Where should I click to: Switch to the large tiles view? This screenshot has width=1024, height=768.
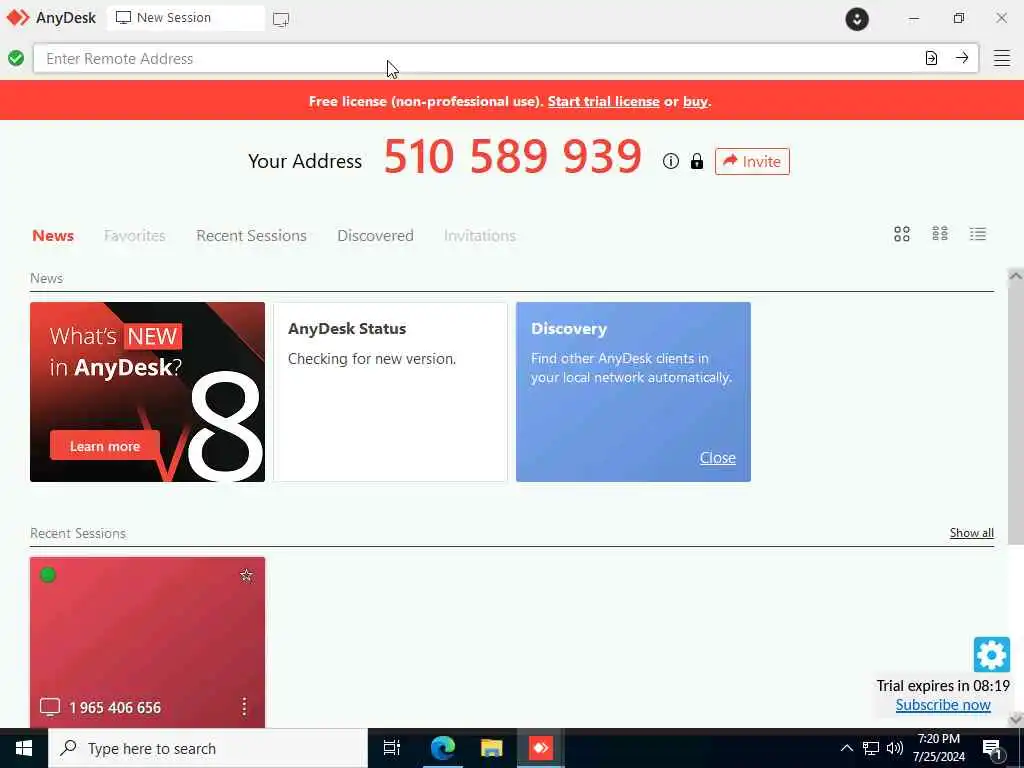coord(902,234)
